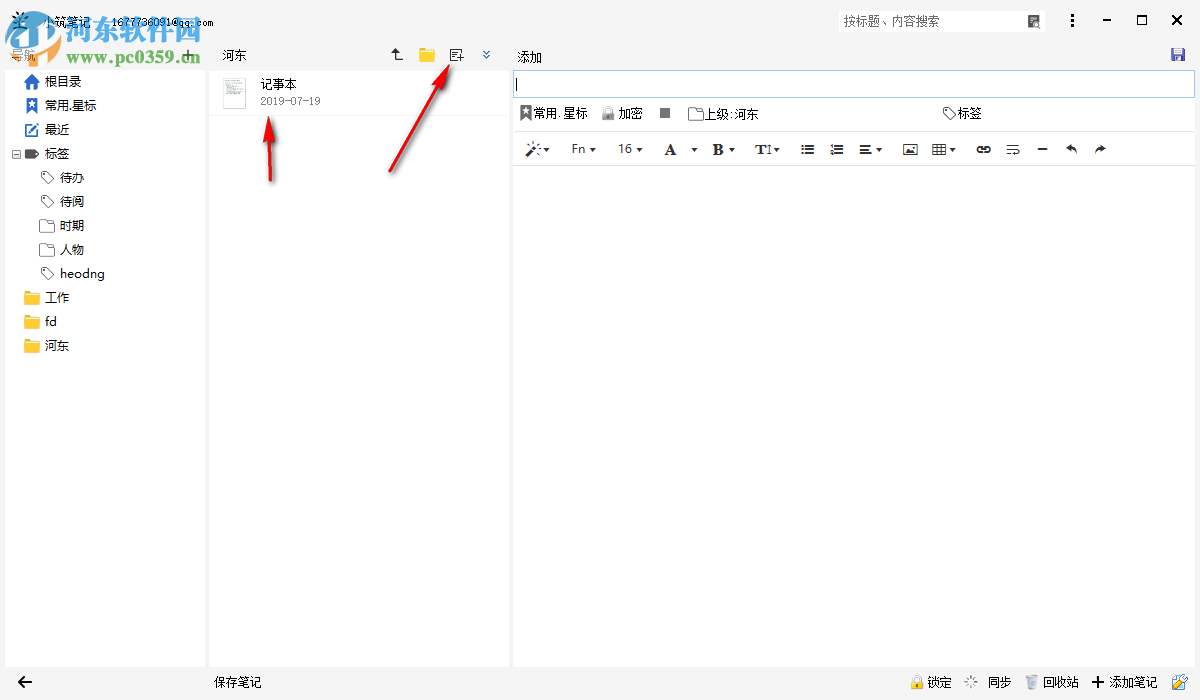Select the magic wand formatting tool
This screenshot has height=700, width=1200.
click(535, 148)
